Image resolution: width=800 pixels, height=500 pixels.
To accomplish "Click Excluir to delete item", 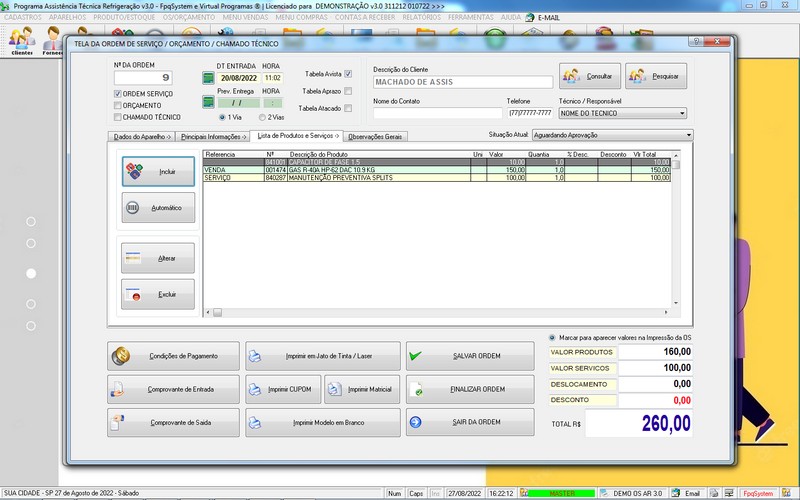I will 158,294.
